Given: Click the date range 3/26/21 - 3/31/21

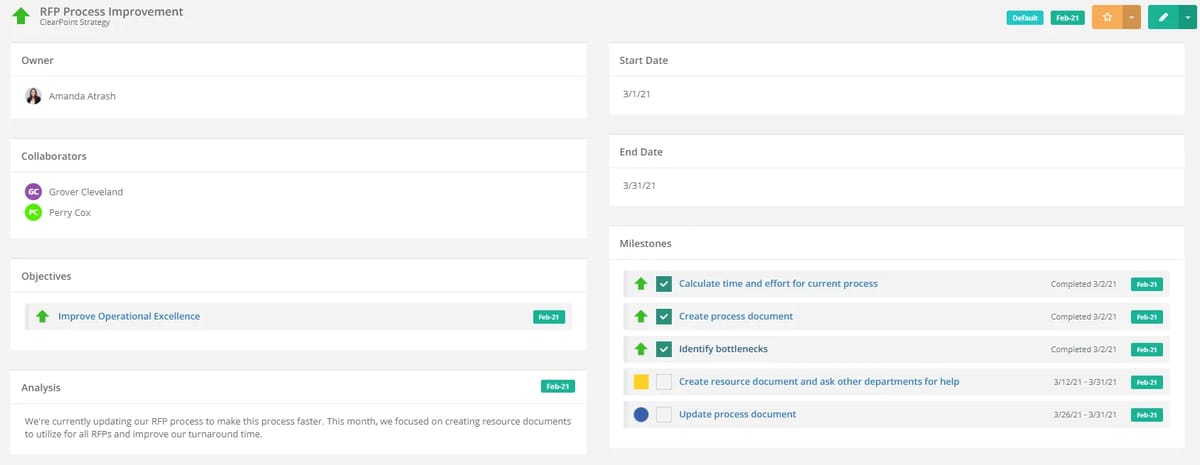Looking at the screenshot, I should (1086, 415).
